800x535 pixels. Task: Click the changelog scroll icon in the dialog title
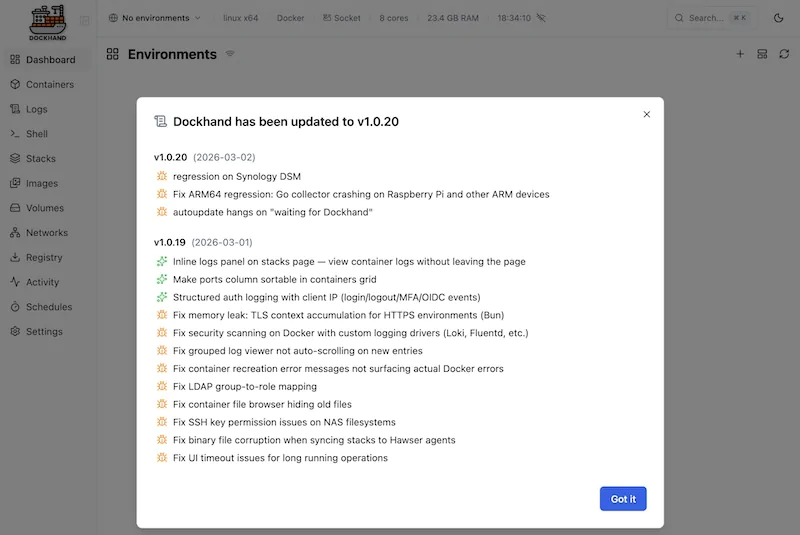[x=161, y=121]
